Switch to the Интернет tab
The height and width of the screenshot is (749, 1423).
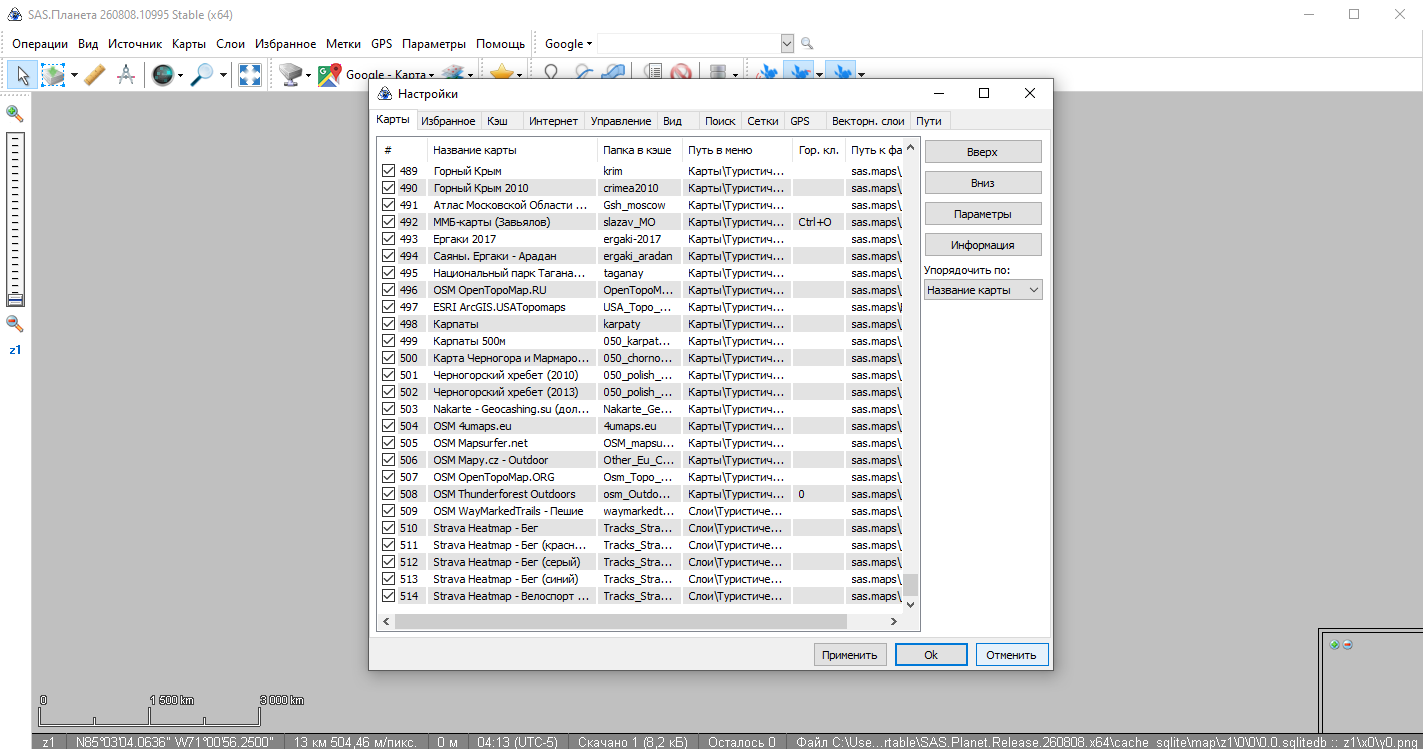[x=553, y=121]
